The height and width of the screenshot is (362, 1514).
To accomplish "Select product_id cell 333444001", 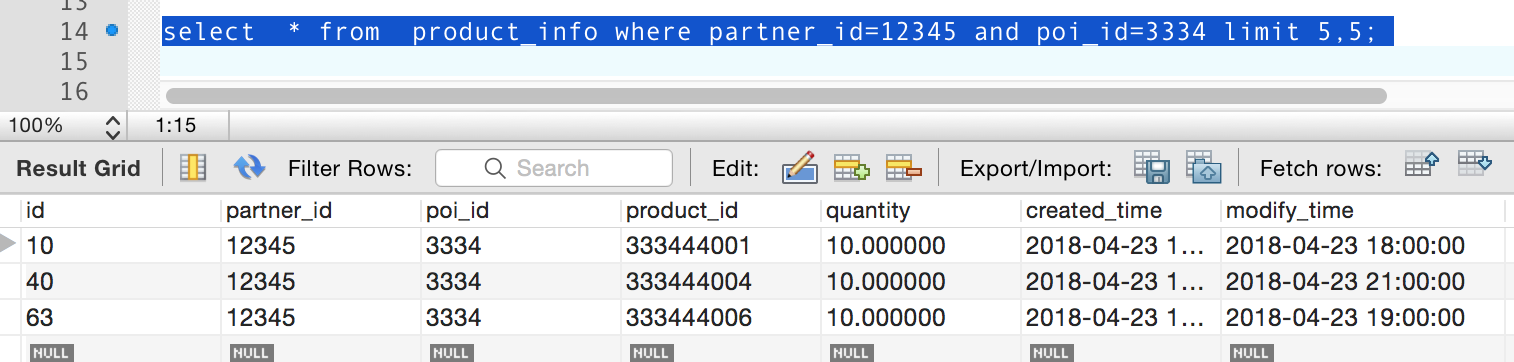I will tap(721, 246).
